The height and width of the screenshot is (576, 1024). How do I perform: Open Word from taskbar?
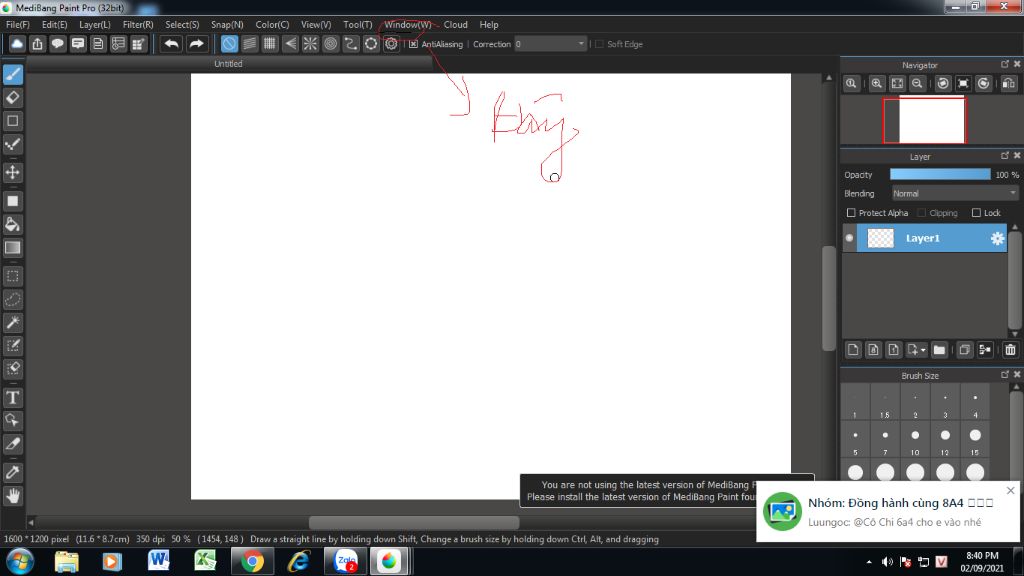point(158,561)
